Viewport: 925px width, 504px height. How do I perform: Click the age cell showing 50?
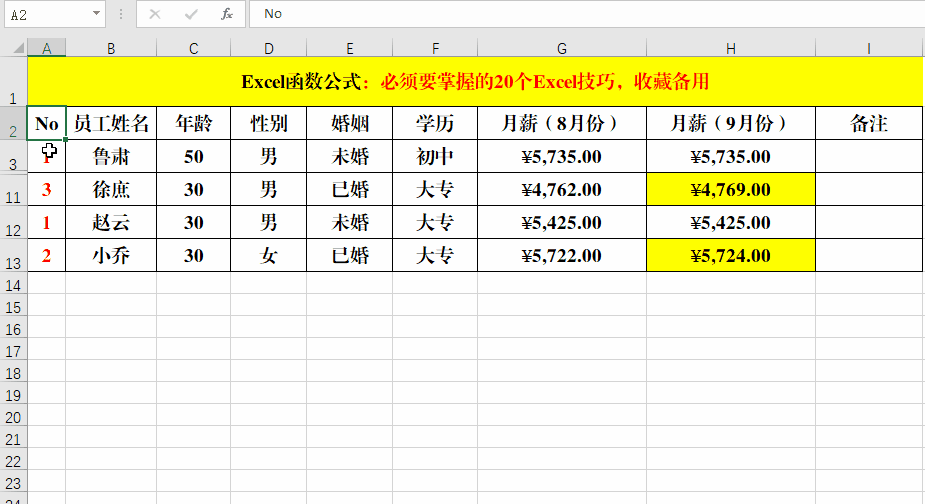[193, 156]
